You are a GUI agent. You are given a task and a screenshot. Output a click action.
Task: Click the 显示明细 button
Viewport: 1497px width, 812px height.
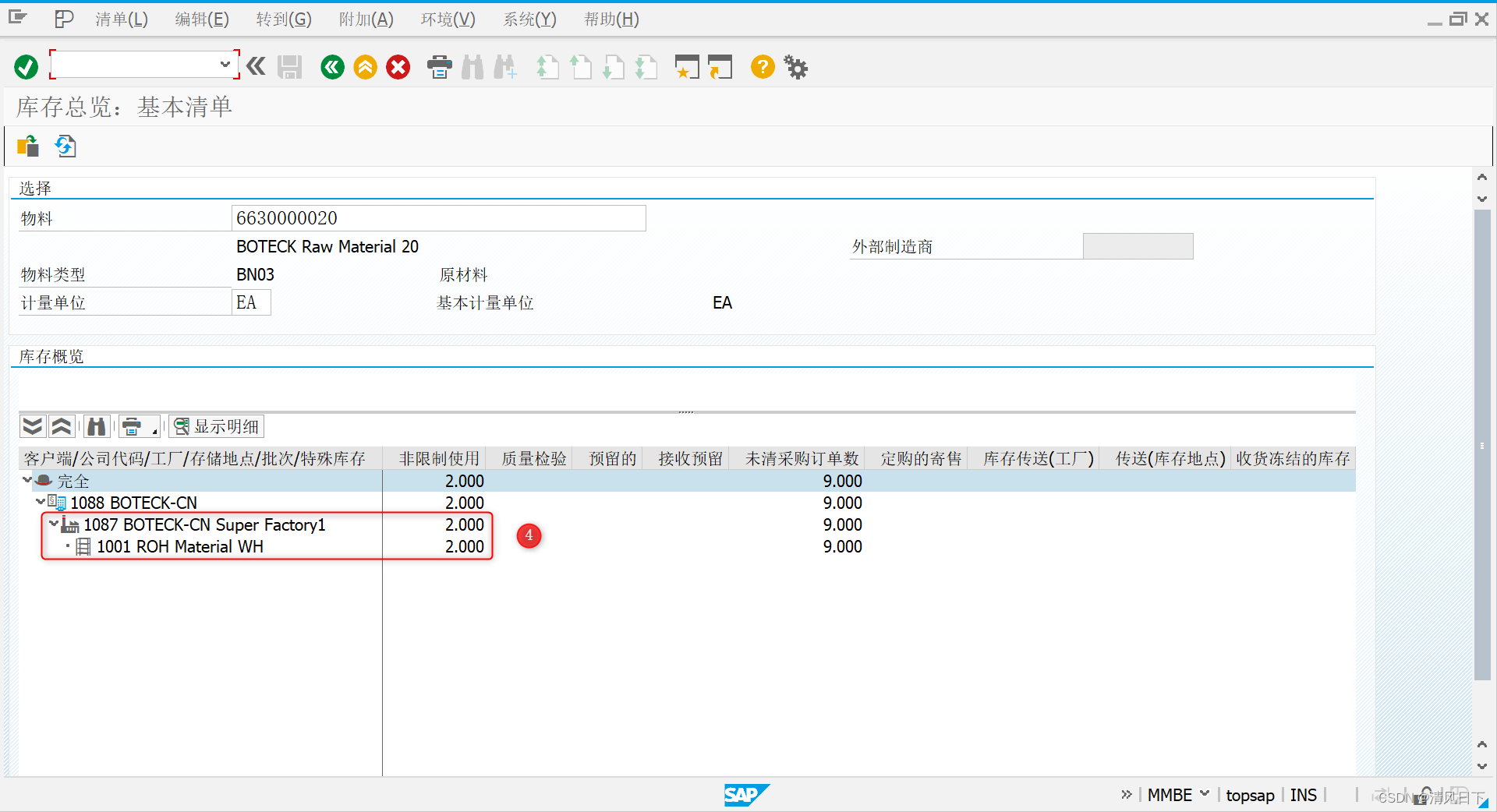click(217, 426)
